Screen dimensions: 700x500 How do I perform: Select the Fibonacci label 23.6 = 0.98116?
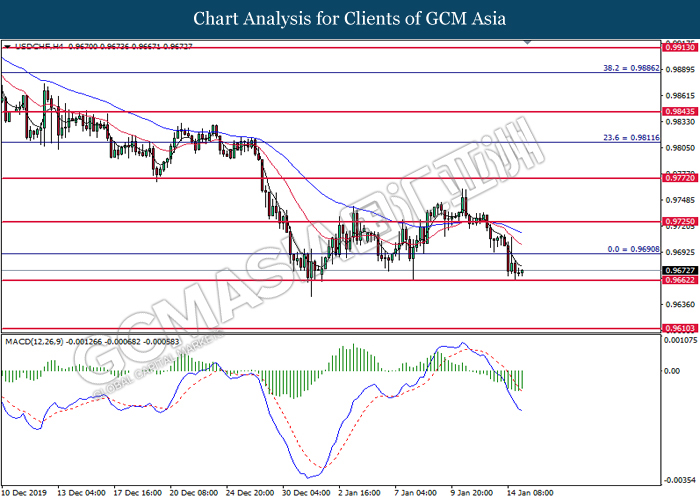pos(631,138)
